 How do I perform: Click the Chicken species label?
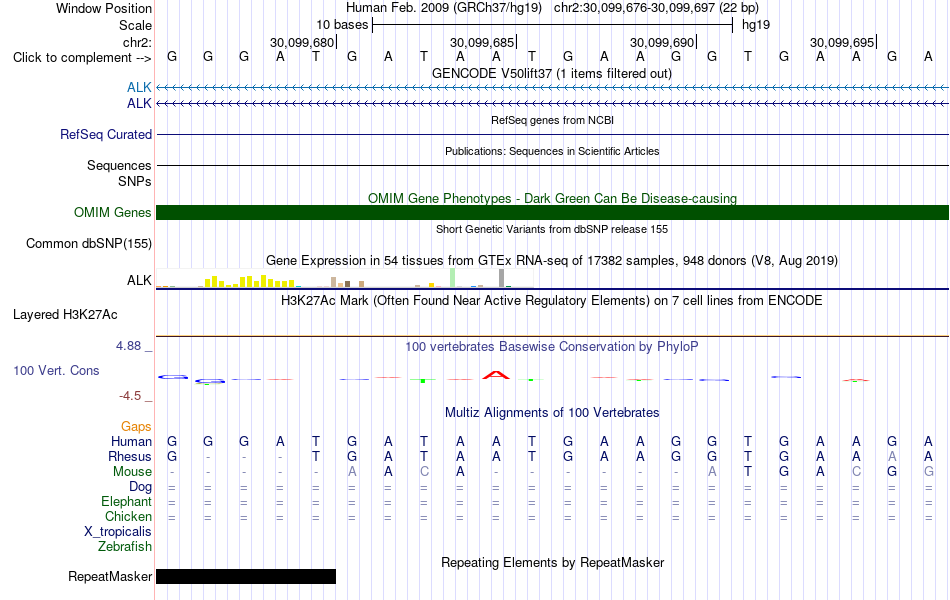pos(128,516)
